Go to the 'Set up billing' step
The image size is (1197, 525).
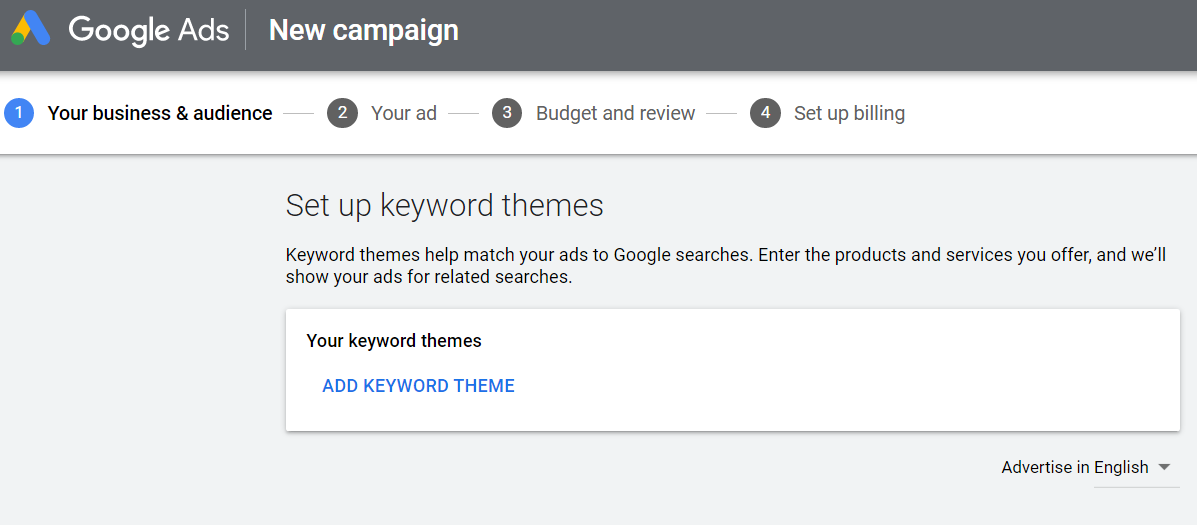849,114
